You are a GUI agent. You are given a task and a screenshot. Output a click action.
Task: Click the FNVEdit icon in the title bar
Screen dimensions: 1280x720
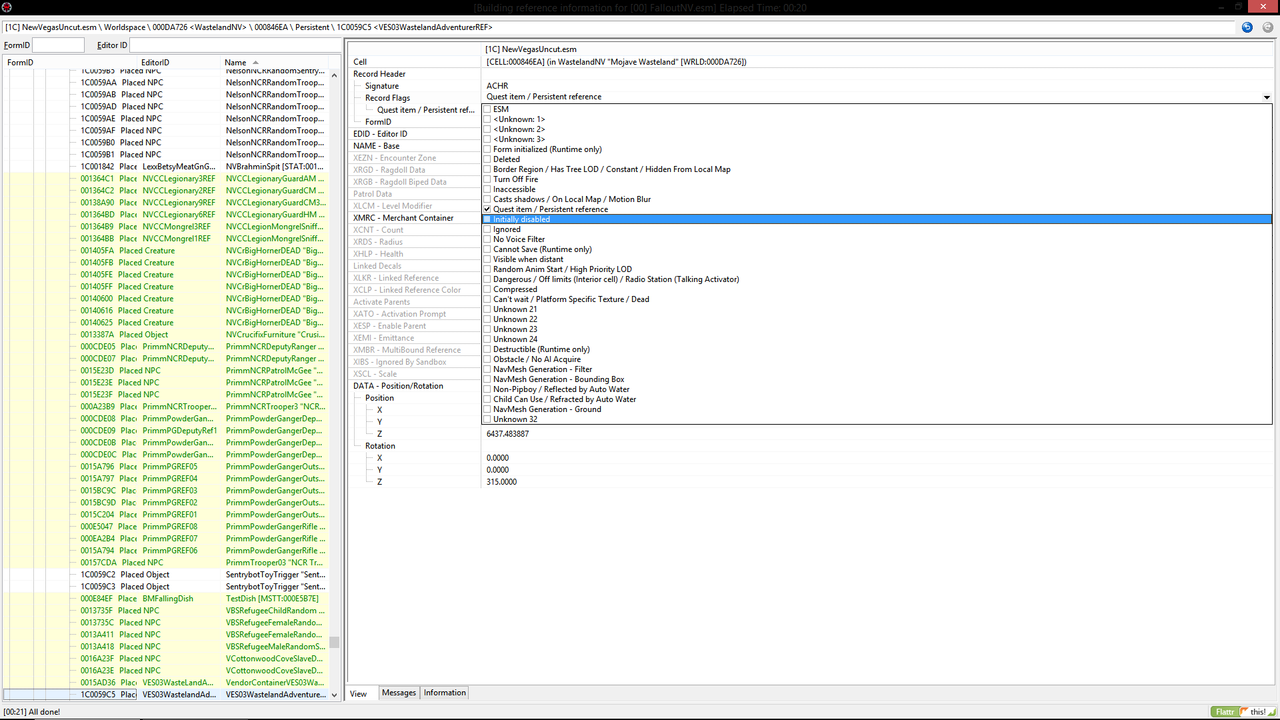coord(8,8)
